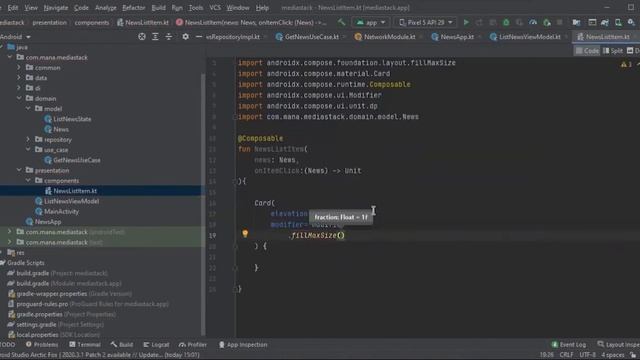Collapse the components folder
The width and height of the screenshot is (640, 360).
[28, 180]
